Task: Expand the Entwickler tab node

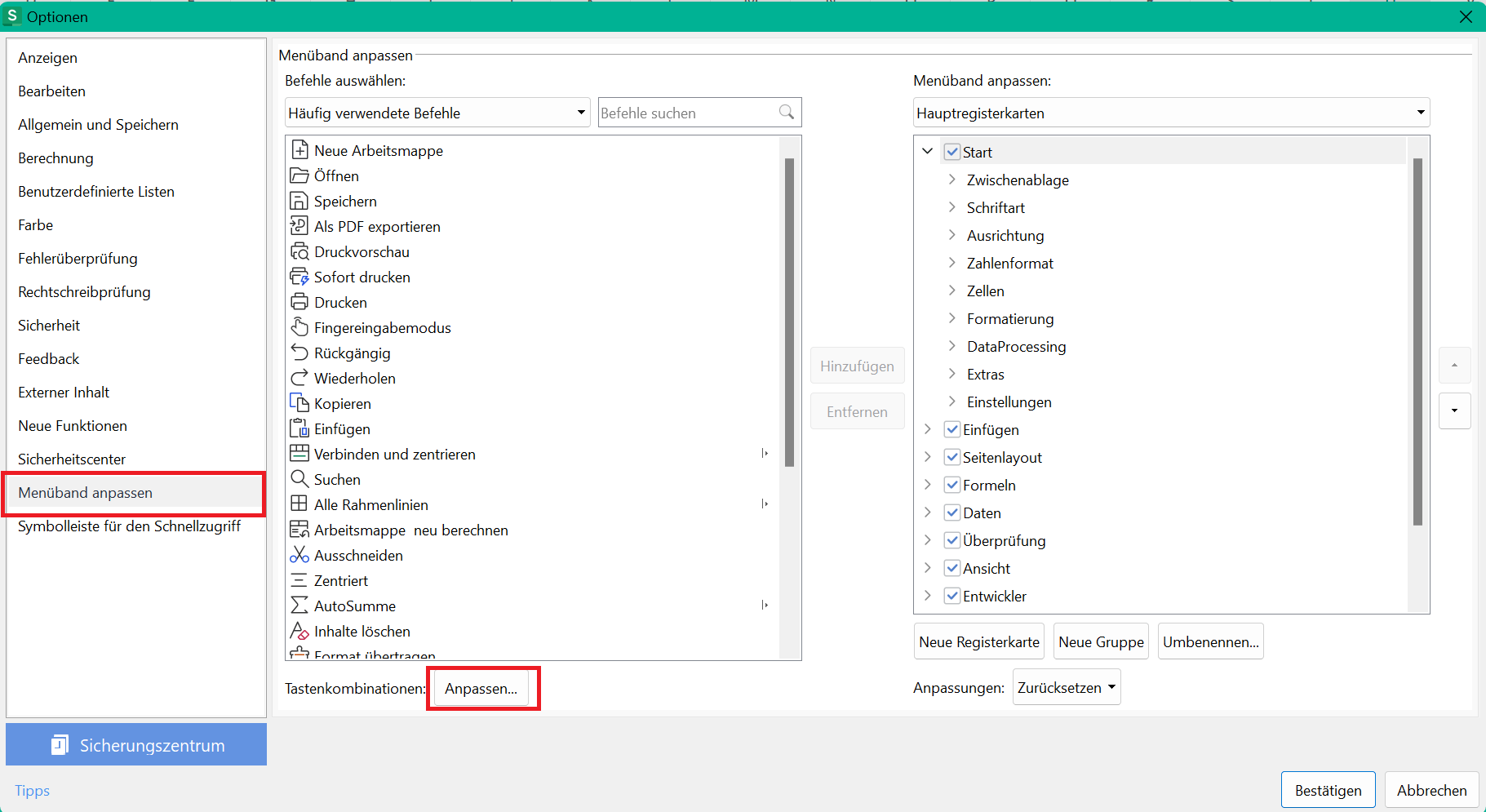Action: (x=928, y=596)
